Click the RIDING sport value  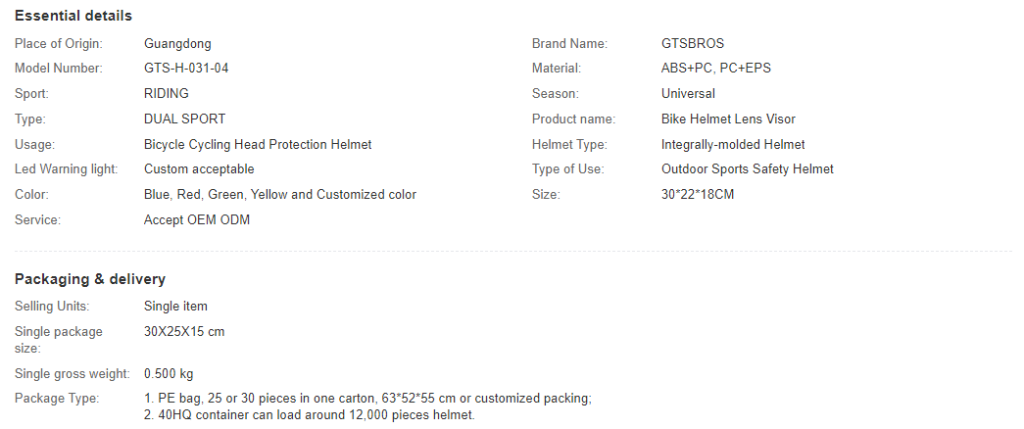point(166,93)
